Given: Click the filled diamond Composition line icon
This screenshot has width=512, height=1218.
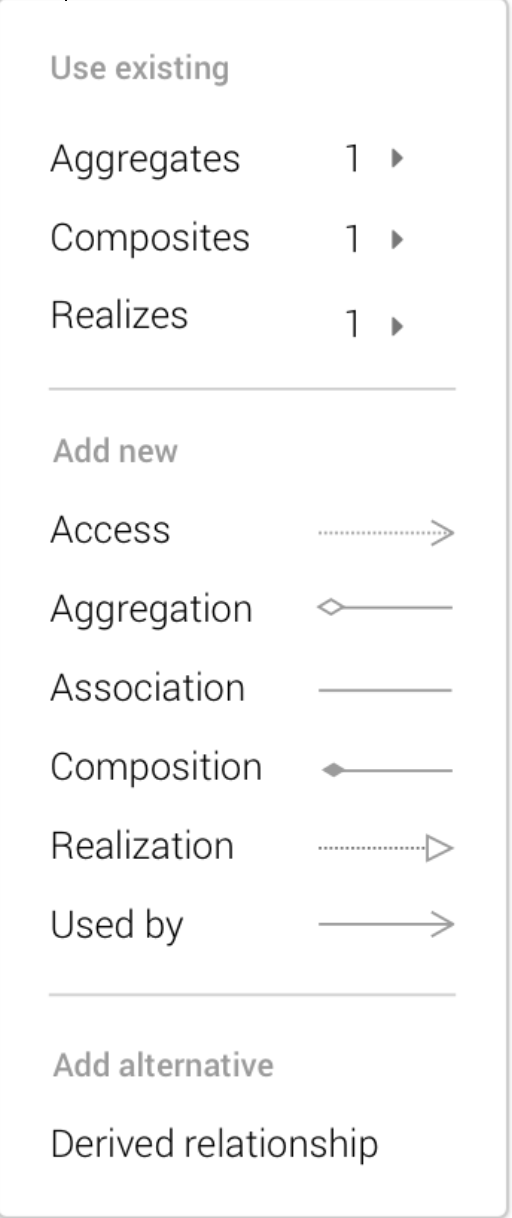Looking at the screenshot, I should [386, 770].
